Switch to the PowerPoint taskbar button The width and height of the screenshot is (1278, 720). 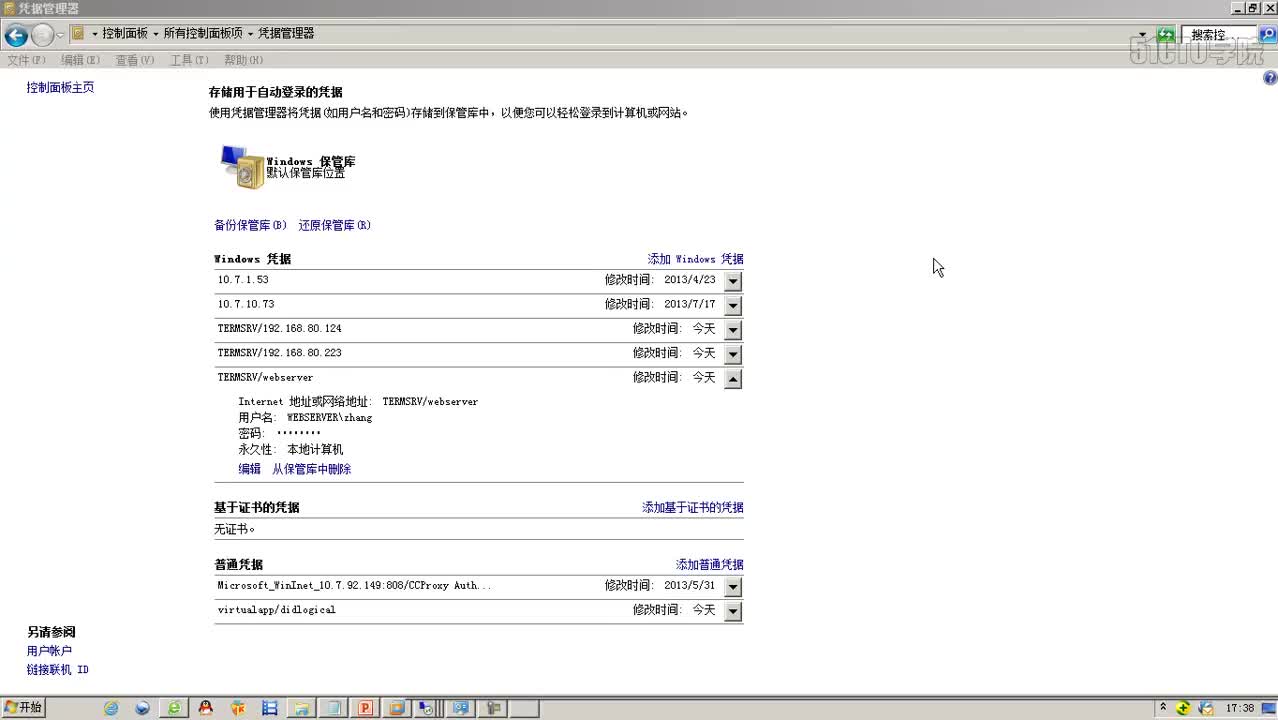(365, 708)
